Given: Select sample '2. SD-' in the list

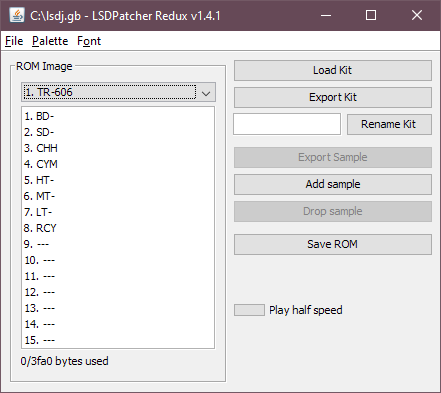Looking at the screenshot, I should pos(118,132).
